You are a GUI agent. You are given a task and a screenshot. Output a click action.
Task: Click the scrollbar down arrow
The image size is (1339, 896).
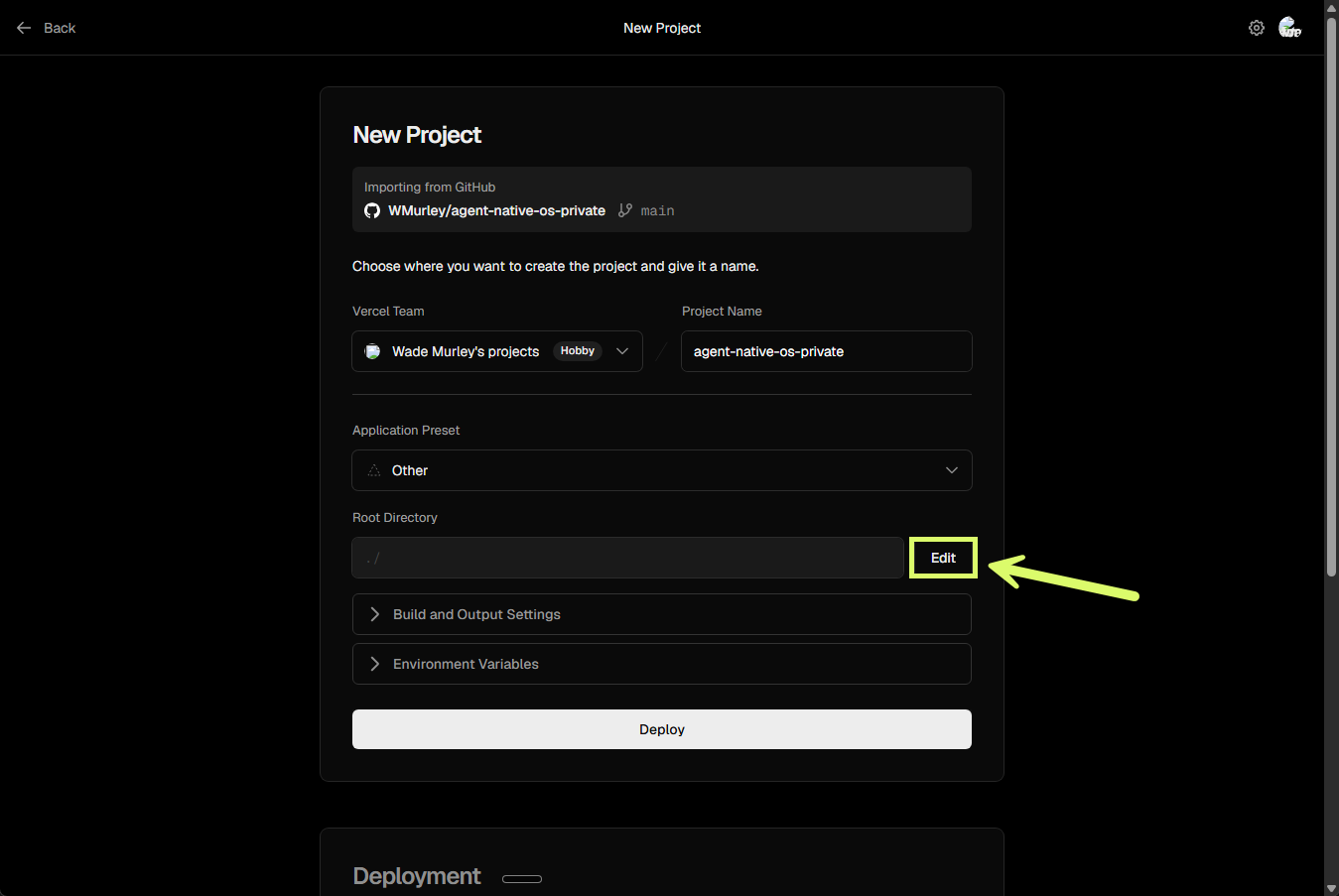pos(1331,888)
